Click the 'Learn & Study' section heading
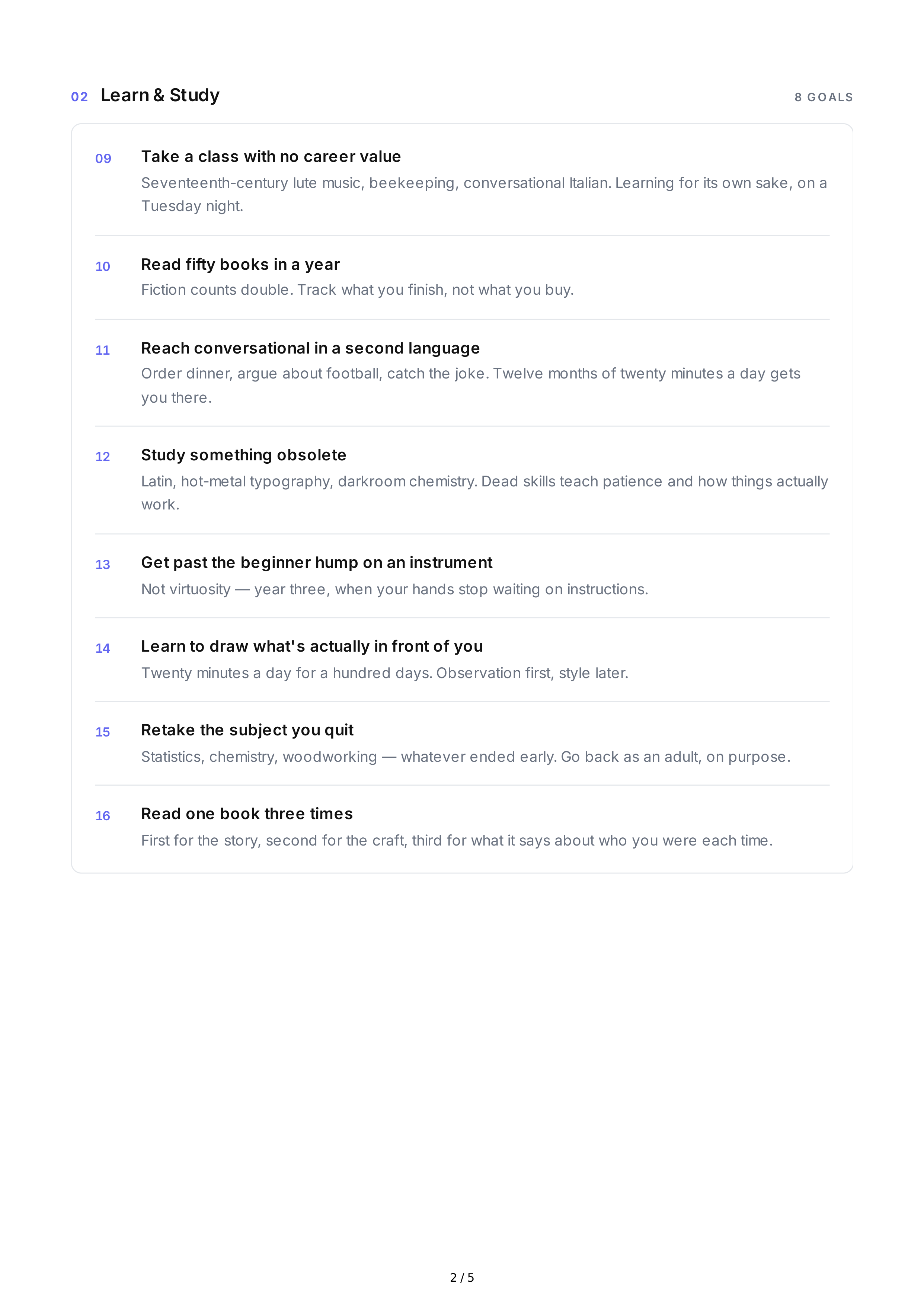924x1307 pixels. pos(160,96)
